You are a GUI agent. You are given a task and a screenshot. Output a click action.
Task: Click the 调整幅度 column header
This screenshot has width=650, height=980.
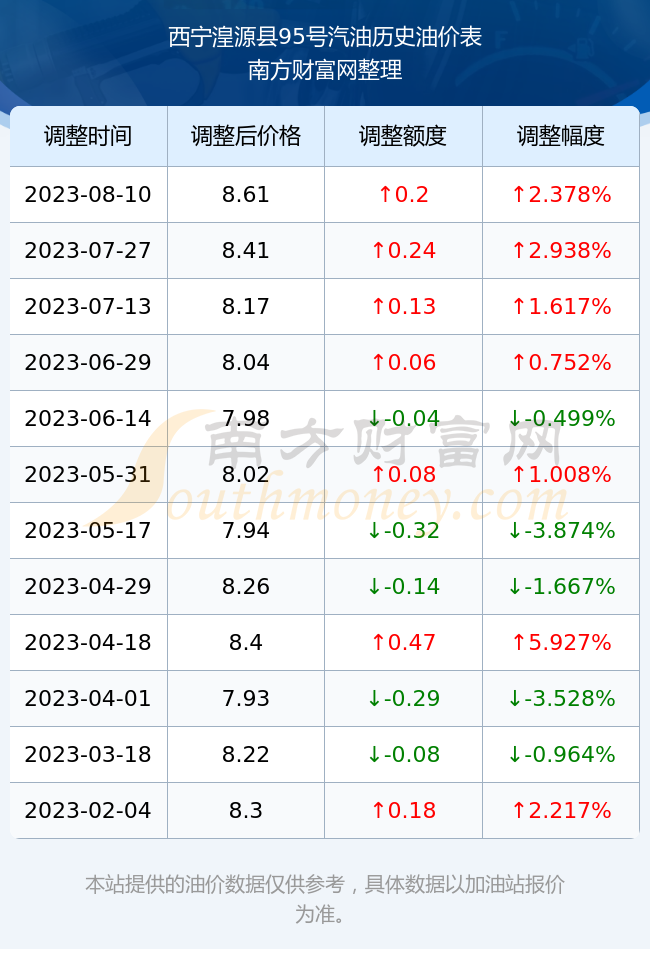pos(561,136)
